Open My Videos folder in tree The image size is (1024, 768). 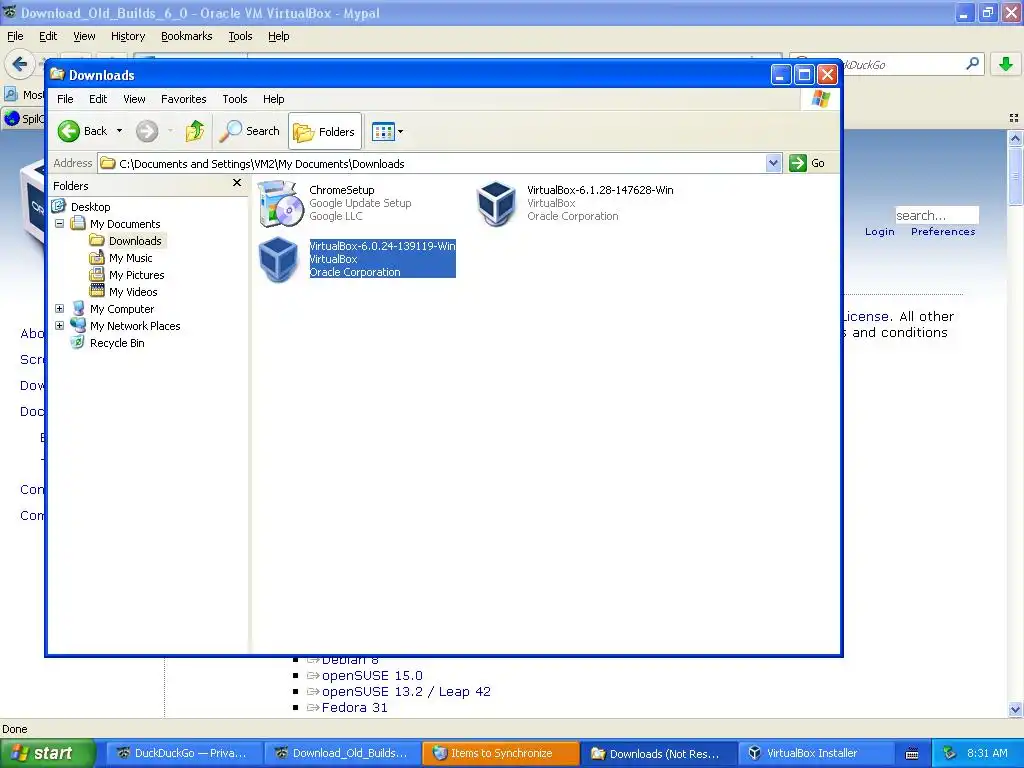pos(133,292)
